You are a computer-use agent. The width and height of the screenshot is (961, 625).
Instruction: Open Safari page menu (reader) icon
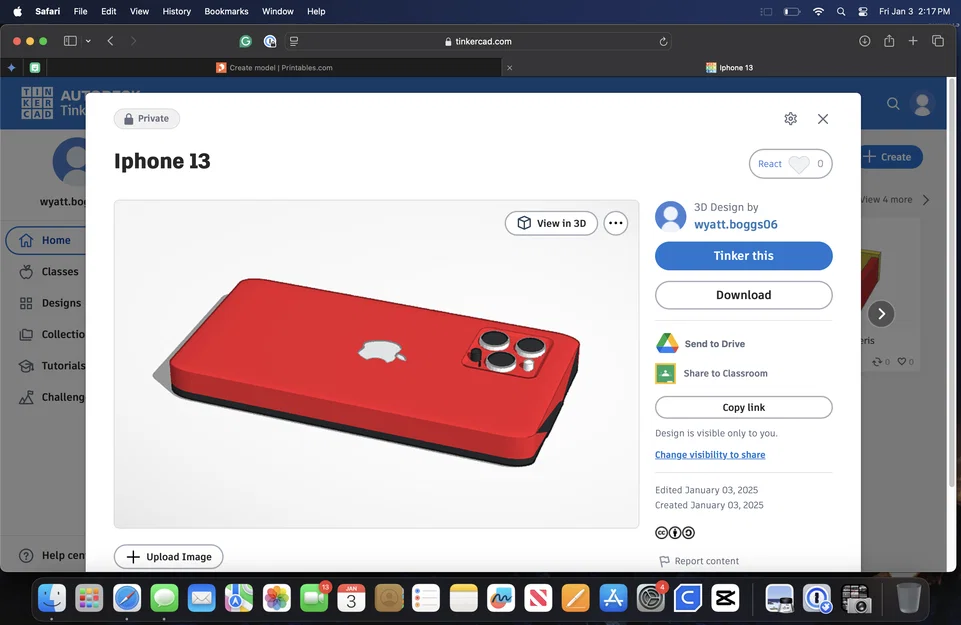pos(294,41)
